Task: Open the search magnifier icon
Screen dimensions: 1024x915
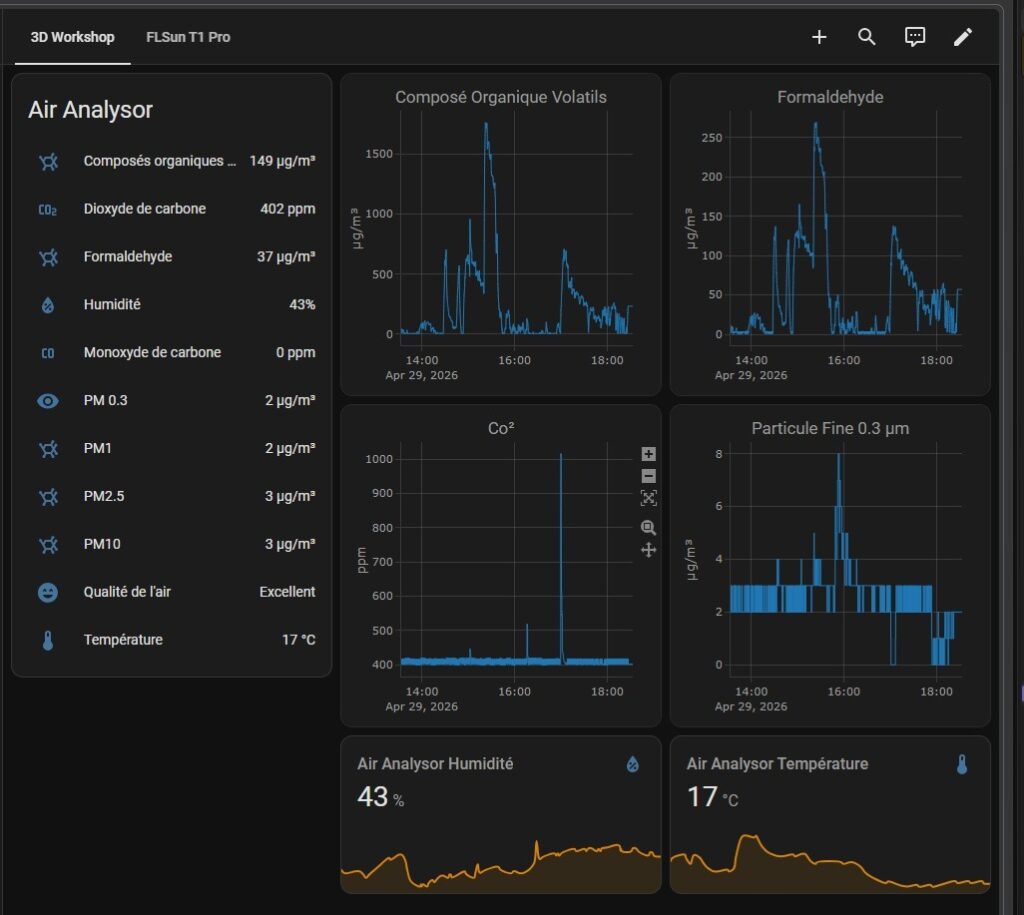Action: coord(867,37)
